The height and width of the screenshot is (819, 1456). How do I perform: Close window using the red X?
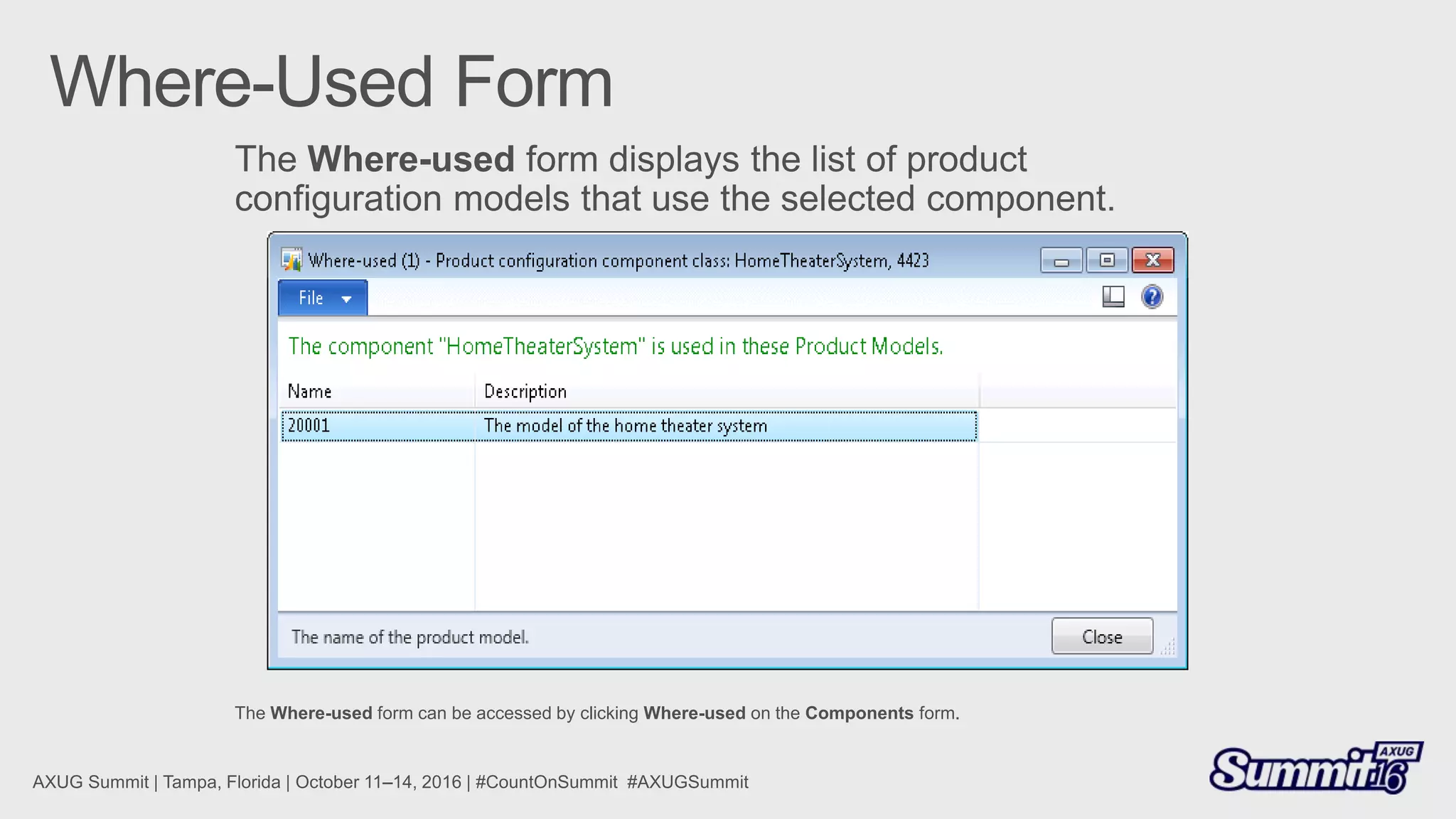pyautogui.click(x=1152, y=260)
